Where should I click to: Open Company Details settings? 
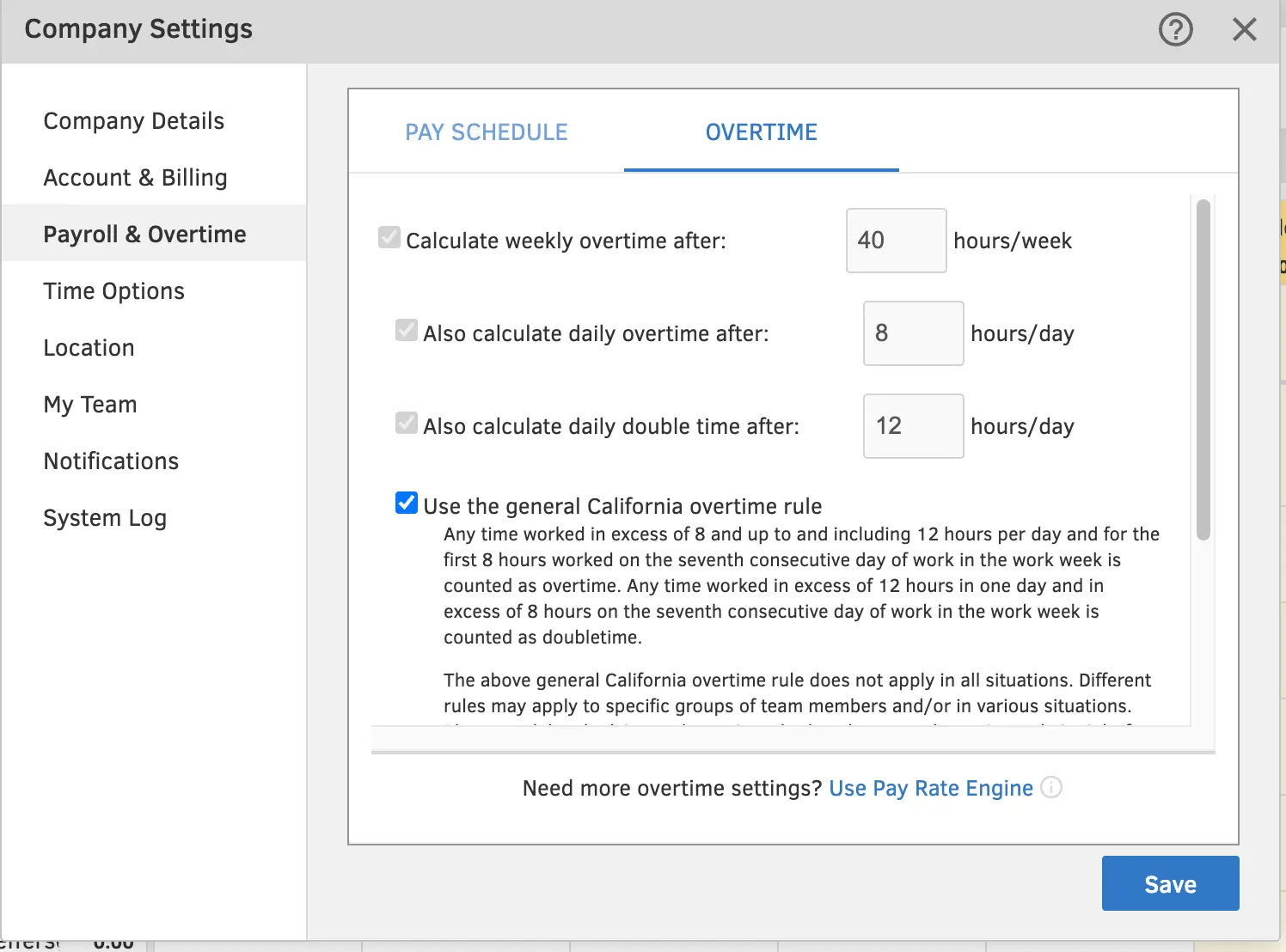(x=133, y=120)
